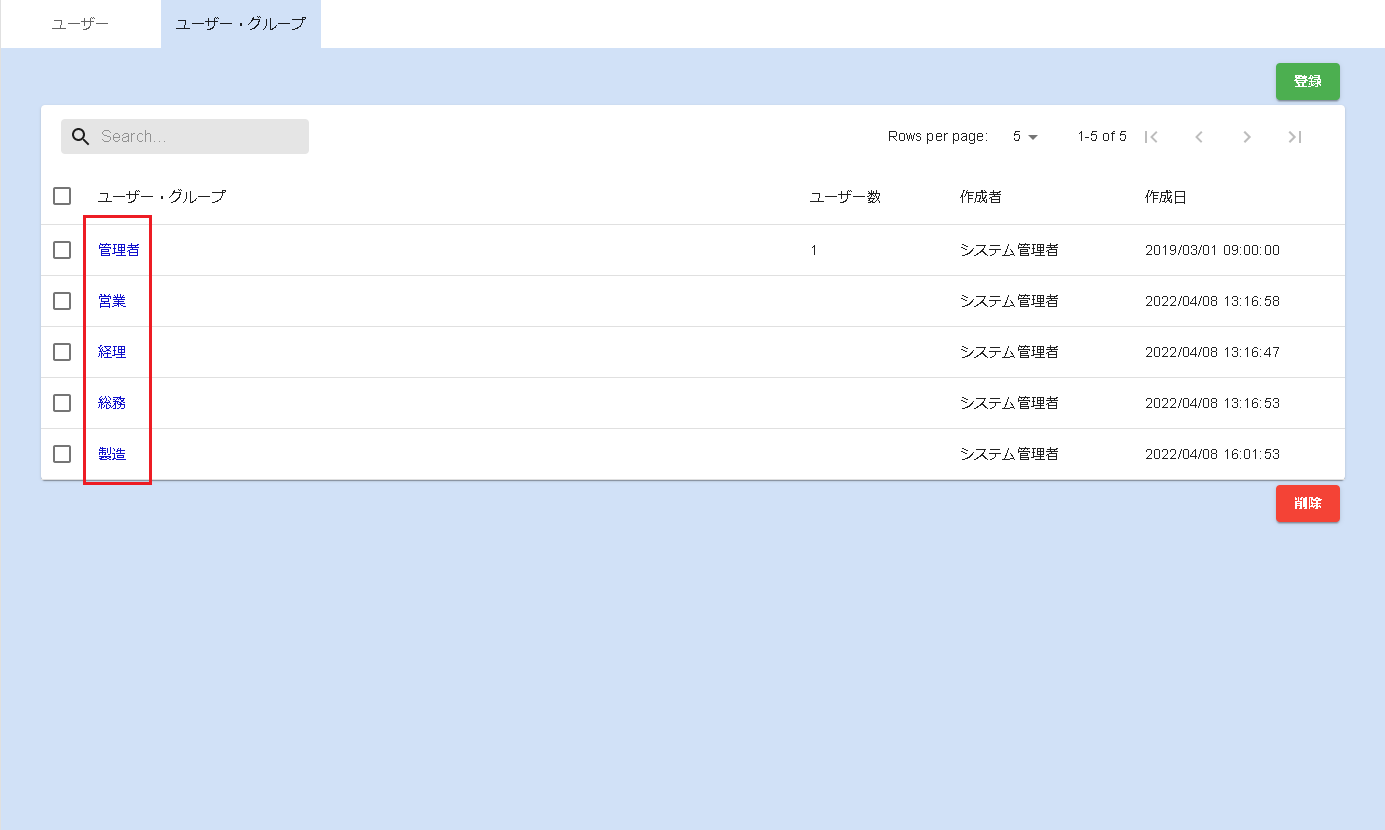The height and width of the screenshot is (830, 1385).
Task: Go to next page arrow
Action: coord(1247,137)
